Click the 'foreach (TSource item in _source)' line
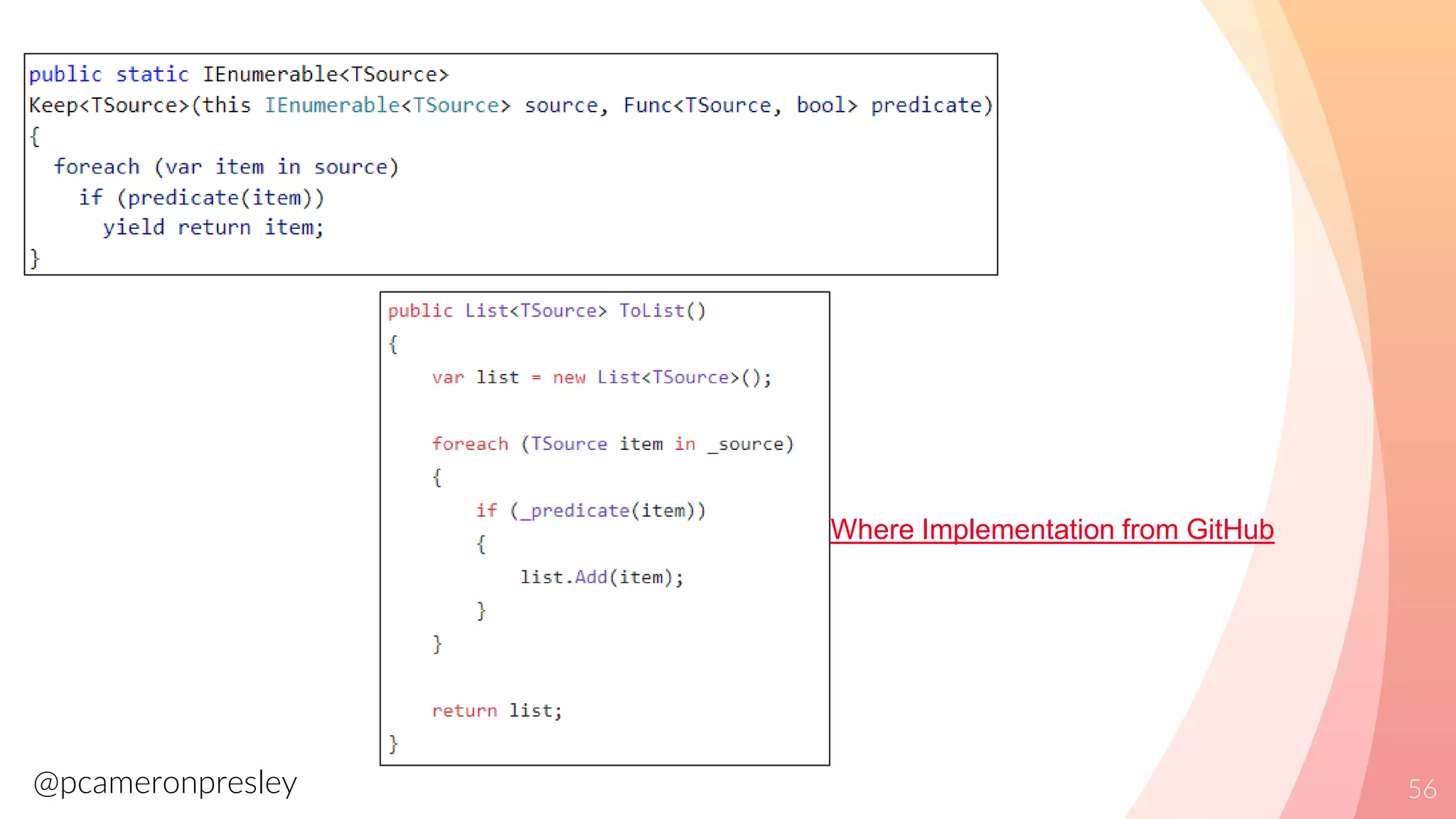 [x=612, y=444]
